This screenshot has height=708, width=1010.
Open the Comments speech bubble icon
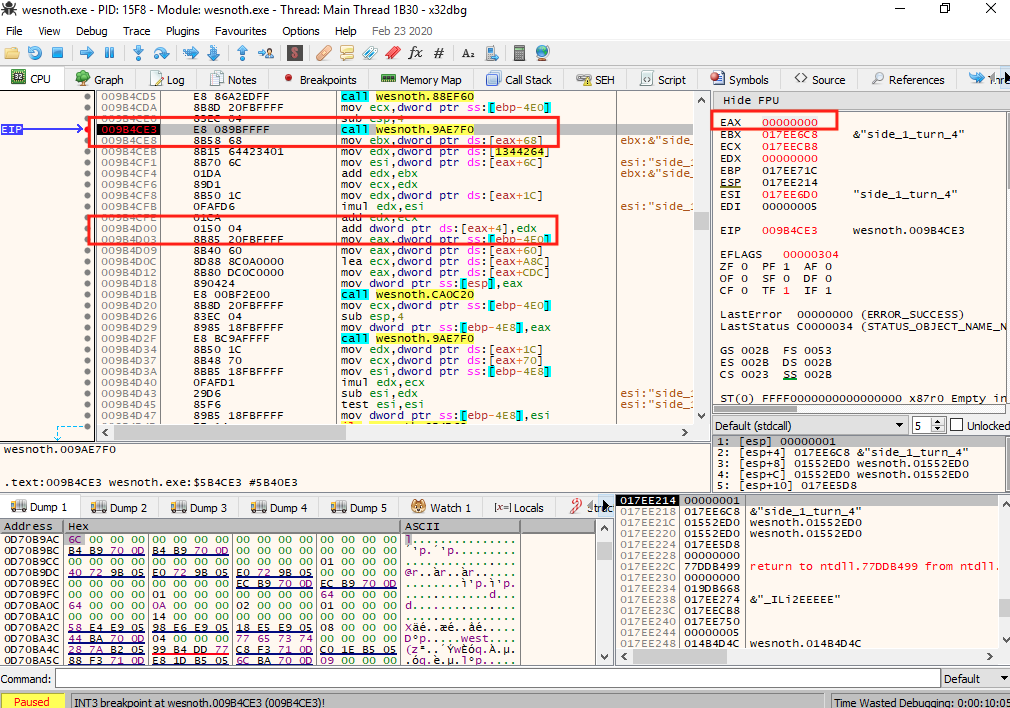[347, 53]
